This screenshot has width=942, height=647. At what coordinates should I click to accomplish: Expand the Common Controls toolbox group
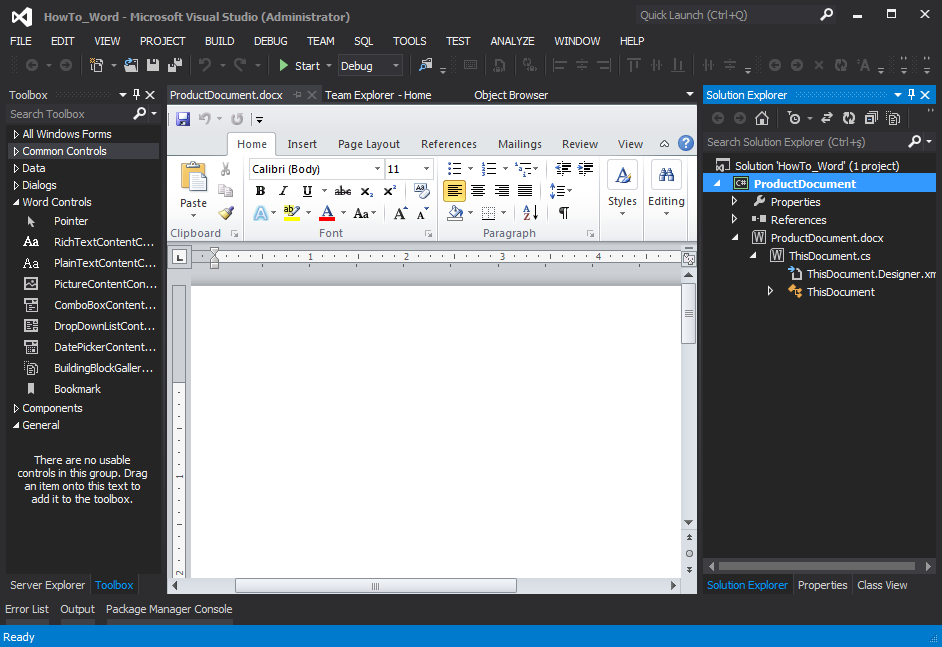[x=15, y=151]
